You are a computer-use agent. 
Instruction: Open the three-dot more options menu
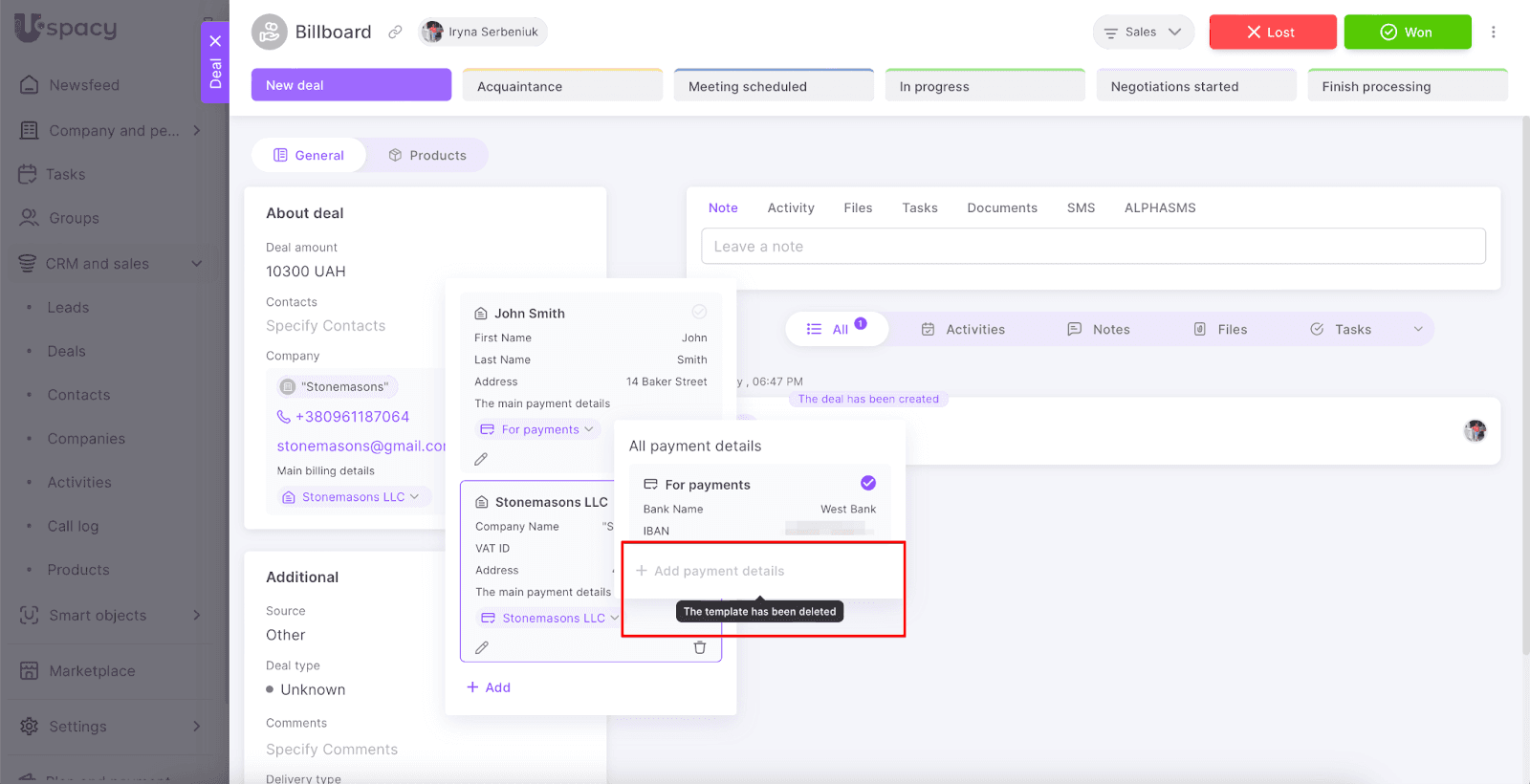coord(1493,33)
